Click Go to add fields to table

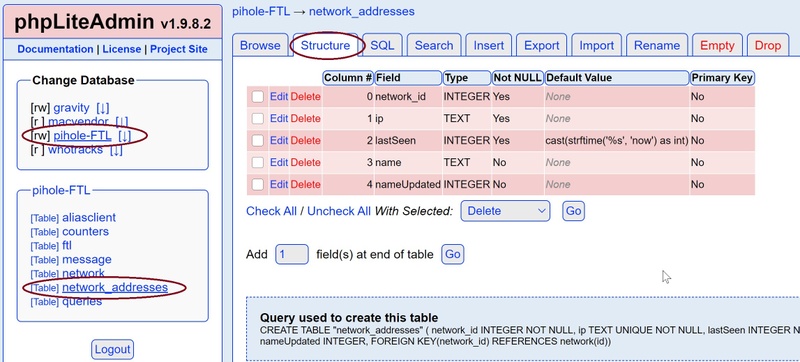point(453,254)
